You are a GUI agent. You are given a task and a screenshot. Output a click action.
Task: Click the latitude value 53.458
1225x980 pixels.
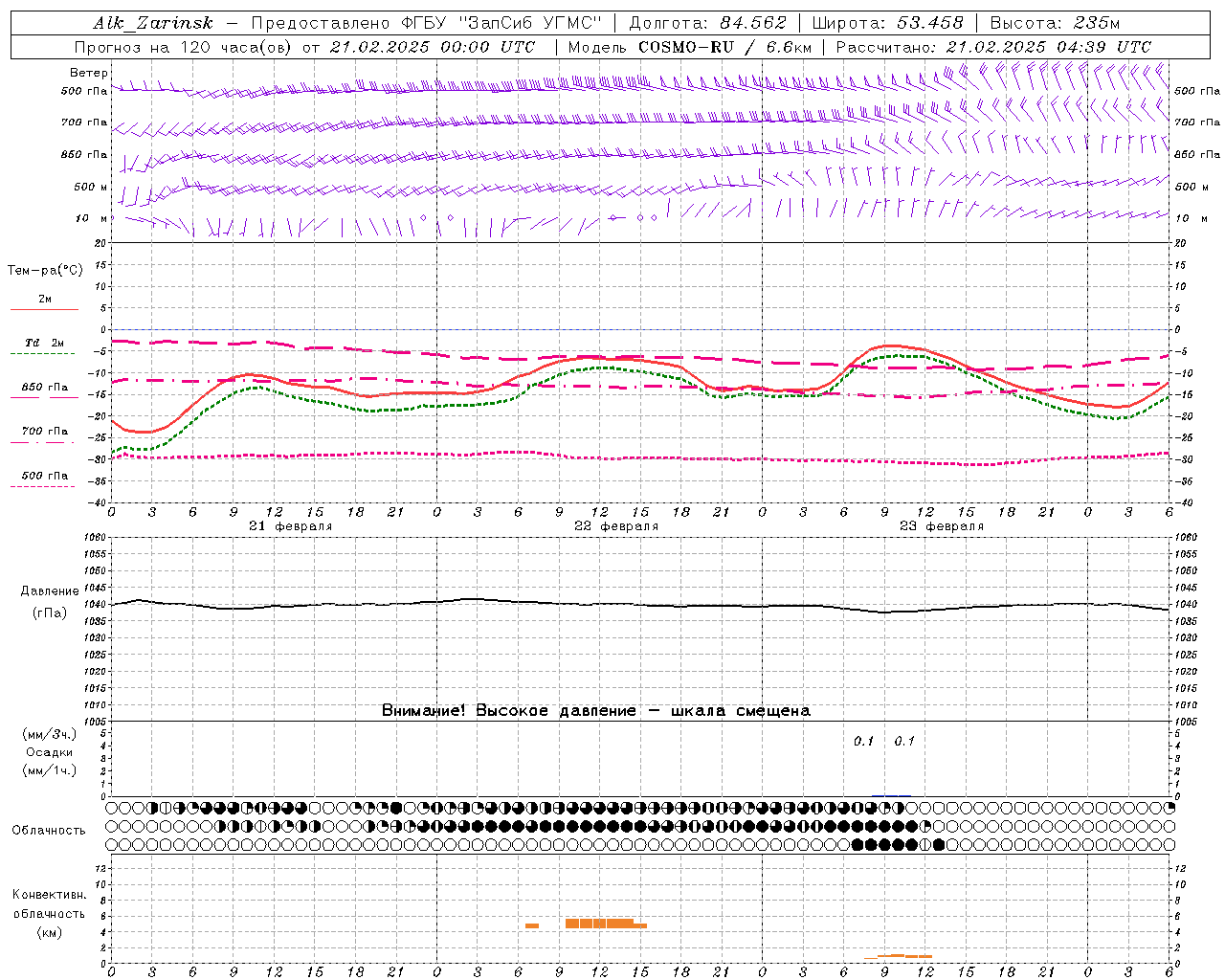(x=930, y=23)
